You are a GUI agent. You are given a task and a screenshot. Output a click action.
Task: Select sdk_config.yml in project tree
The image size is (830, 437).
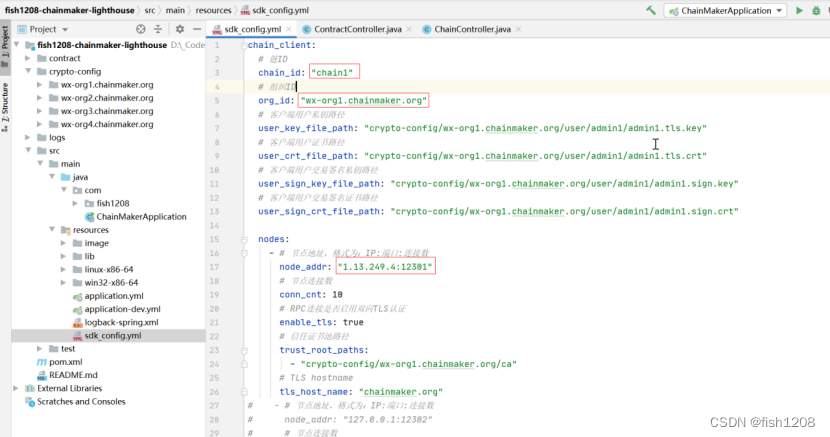[x=112, y=335]
